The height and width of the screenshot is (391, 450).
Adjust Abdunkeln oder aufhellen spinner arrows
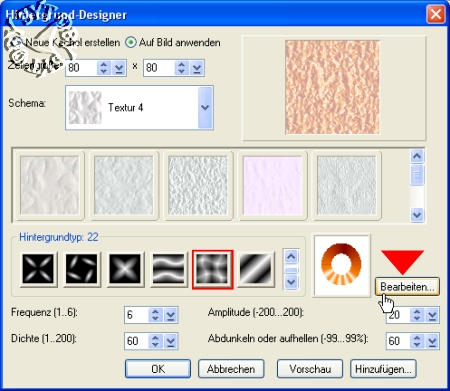tap(417, 341)
